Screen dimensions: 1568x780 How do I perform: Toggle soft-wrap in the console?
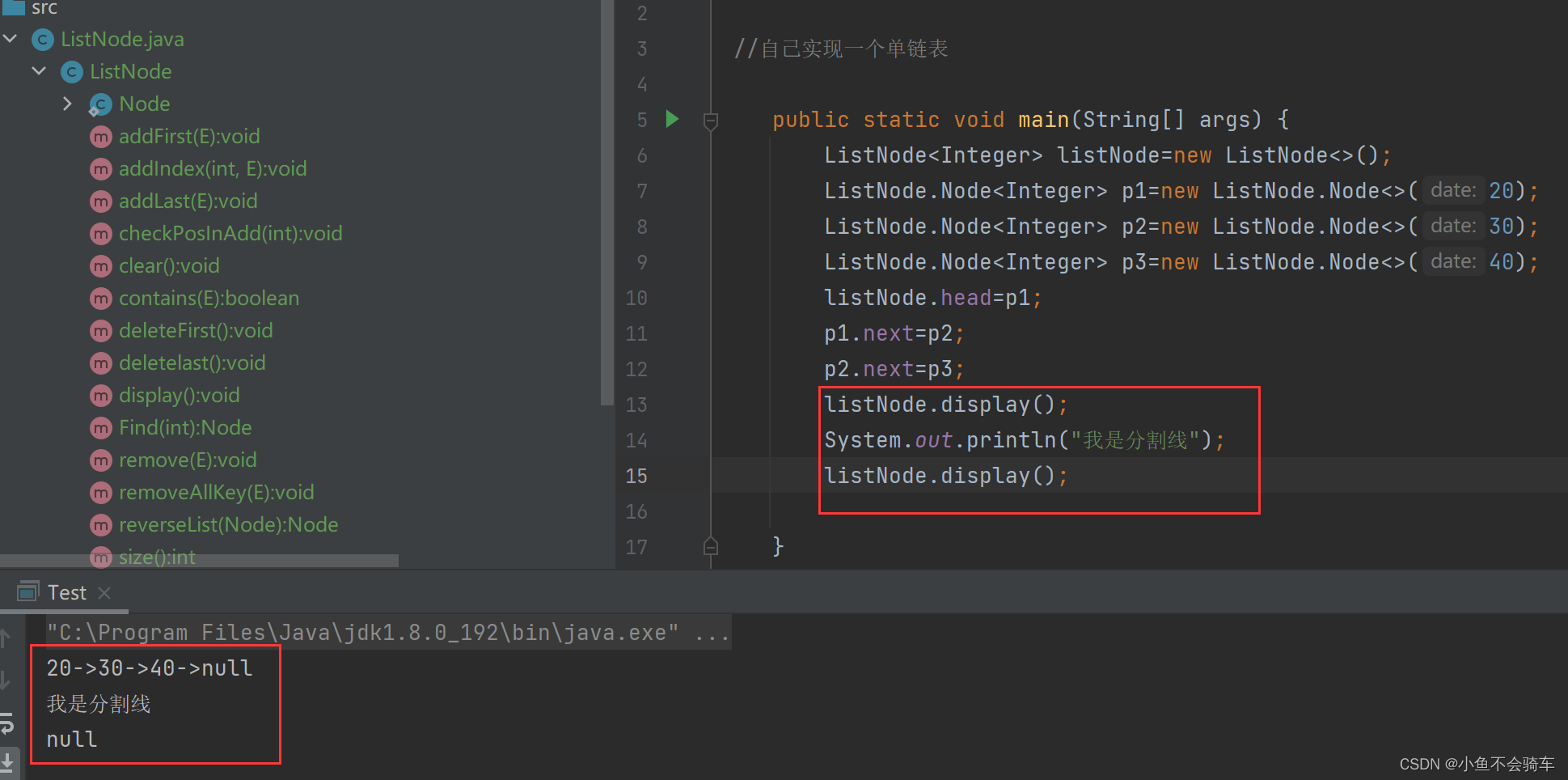(x=6, y=723)
